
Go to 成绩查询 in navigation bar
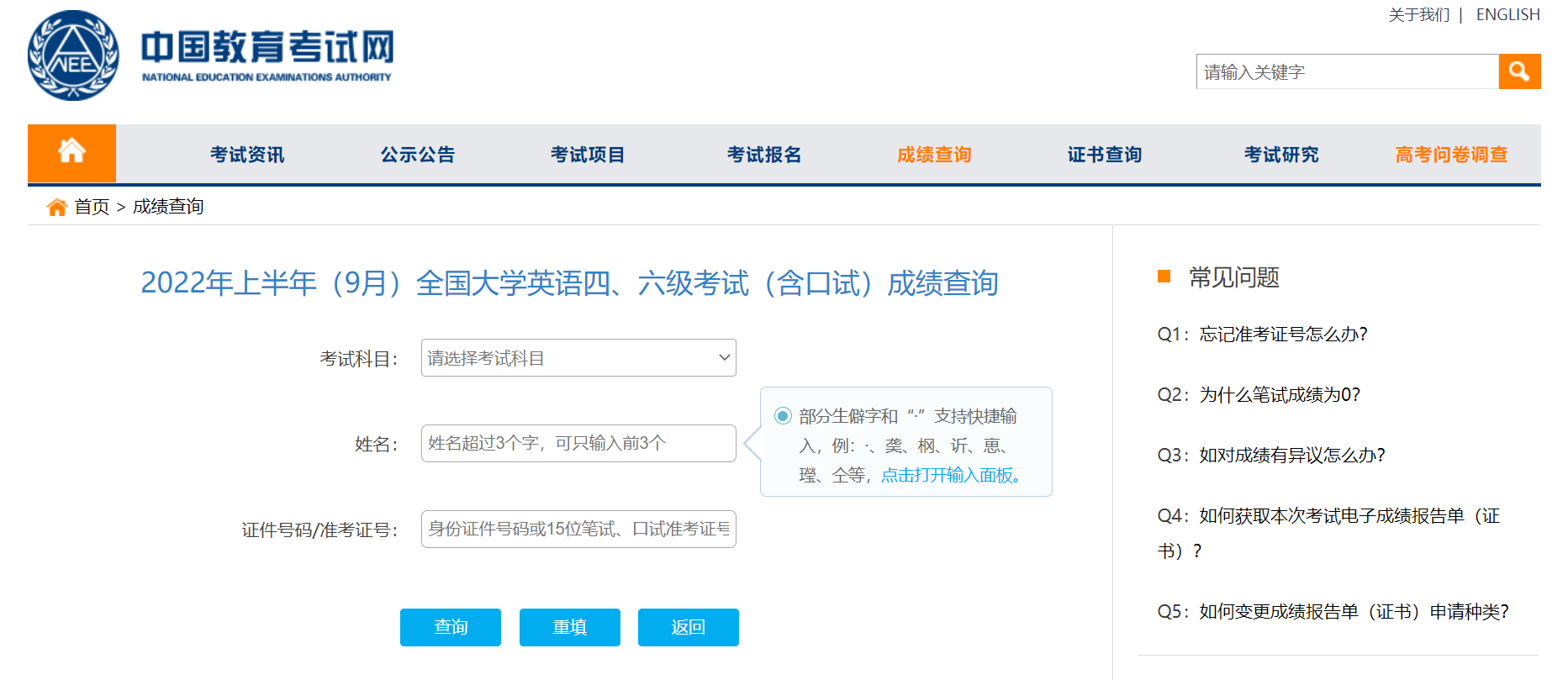[x=934, y=155]
